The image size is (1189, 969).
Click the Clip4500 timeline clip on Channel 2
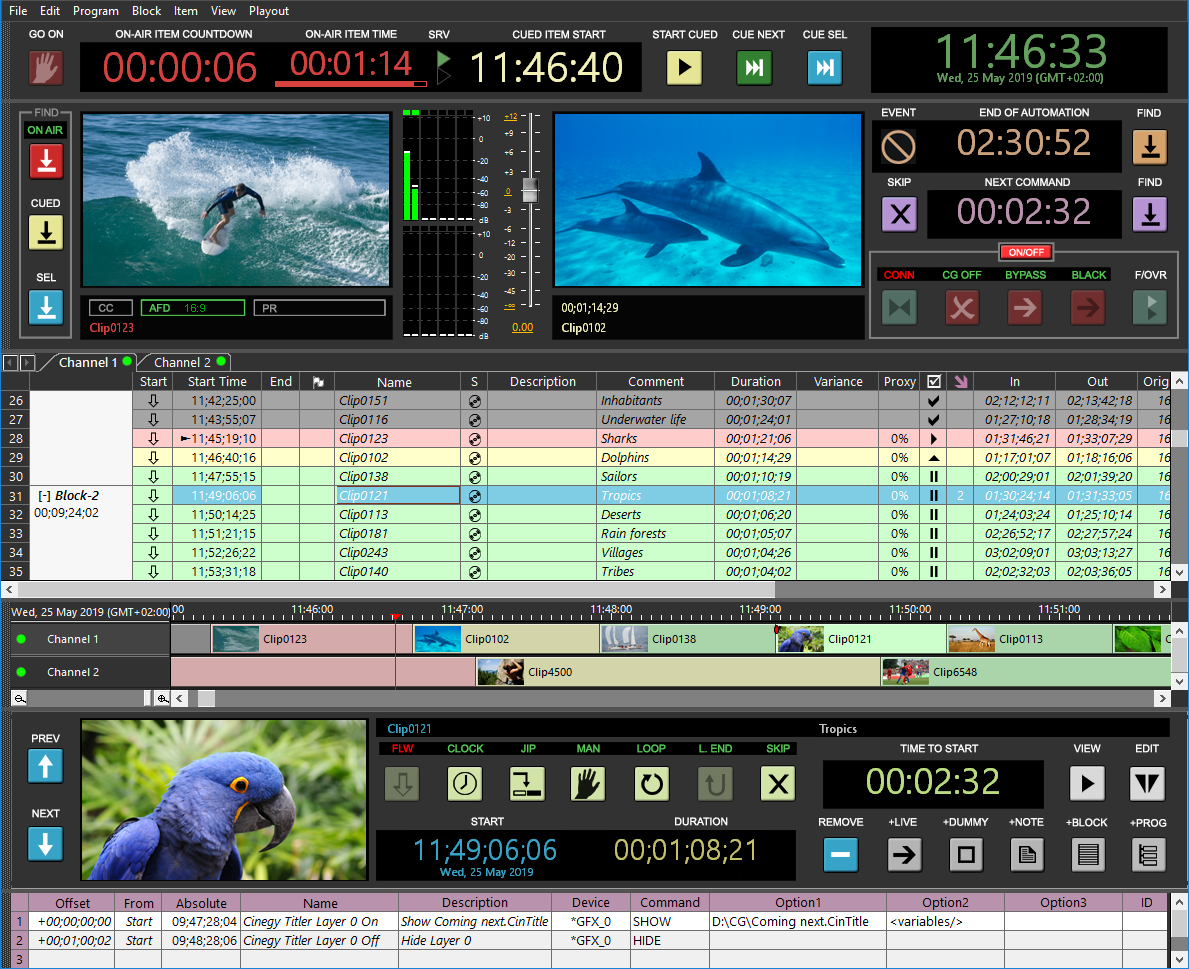tap(678, 672)
